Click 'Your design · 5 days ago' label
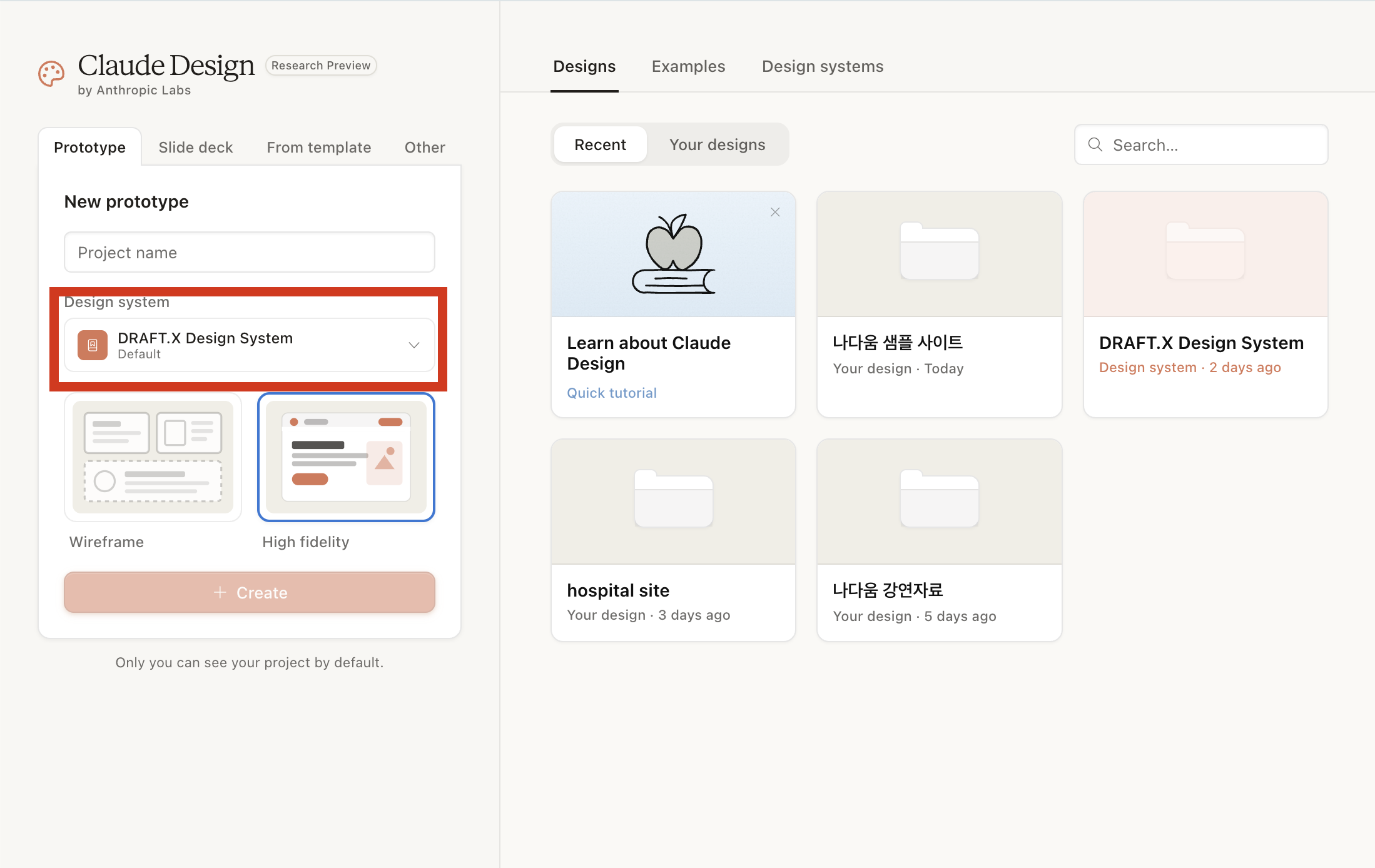The image size is (1375, 868). [x=915, y=617]
